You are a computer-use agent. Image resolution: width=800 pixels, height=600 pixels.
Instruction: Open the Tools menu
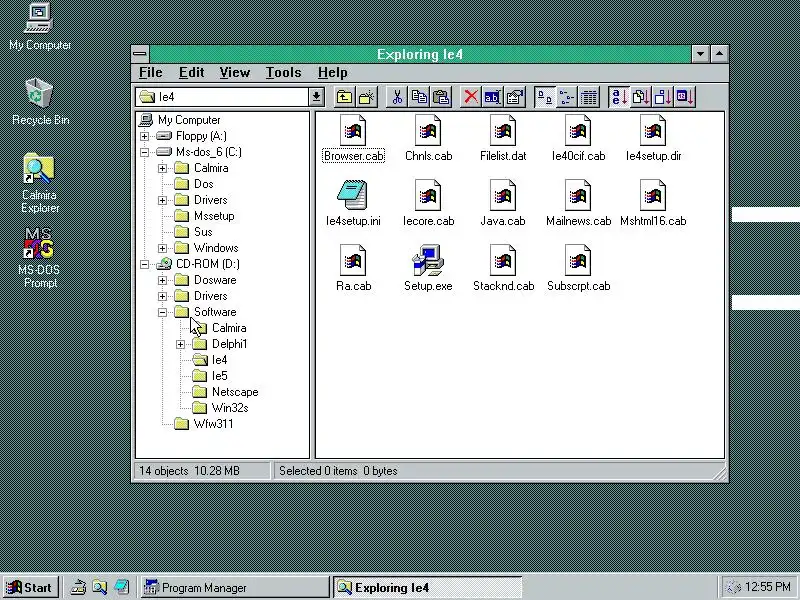click(283, 72)
